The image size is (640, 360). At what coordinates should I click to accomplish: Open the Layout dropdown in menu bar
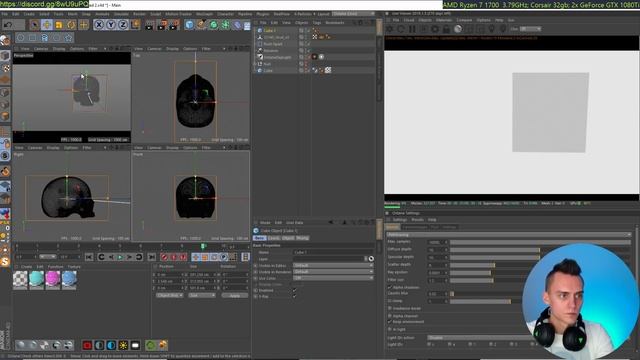[x=353, y=14]
